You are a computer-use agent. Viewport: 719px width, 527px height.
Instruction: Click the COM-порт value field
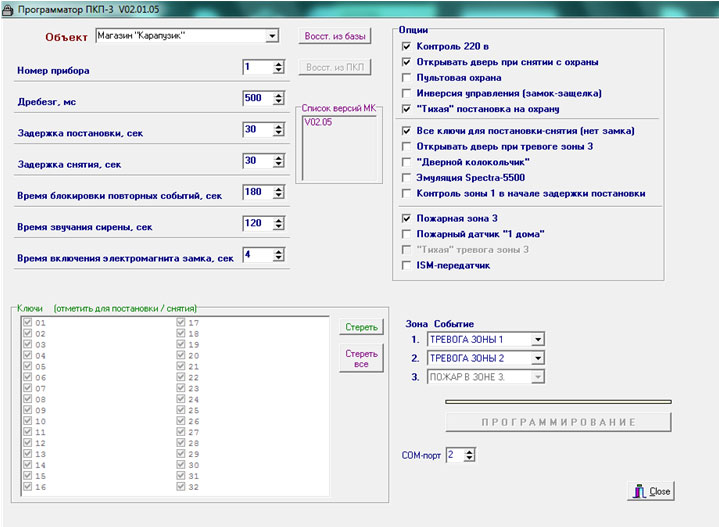455,455
